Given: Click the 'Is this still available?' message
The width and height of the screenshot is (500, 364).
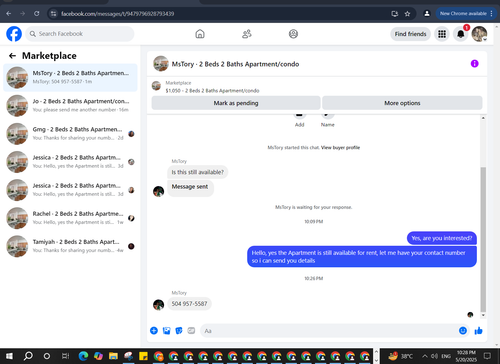Looking at the screenshot, I should [x=197, y=172].
